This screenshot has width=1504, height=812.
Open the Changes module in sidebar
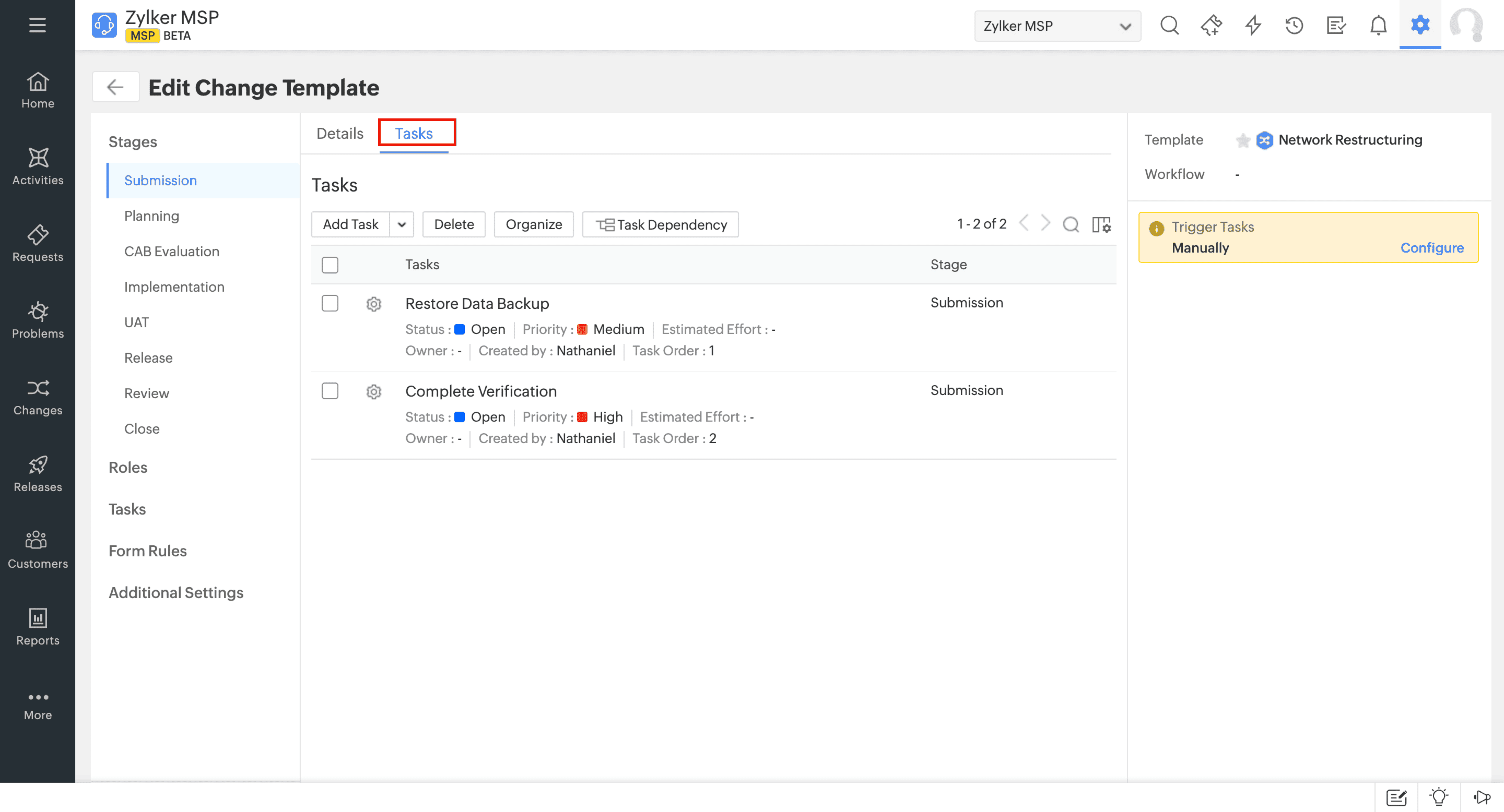tap(37, 397)
